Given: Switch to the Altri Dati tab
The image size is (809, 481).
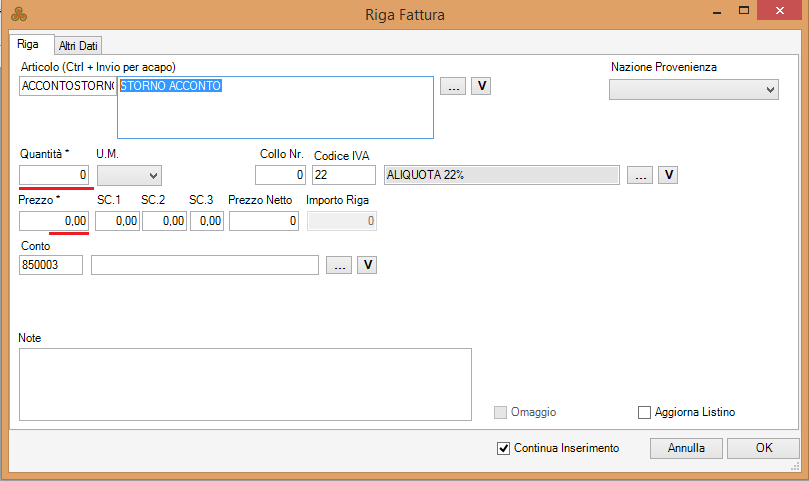Looking at the screenshot, I should coord(78,46).
